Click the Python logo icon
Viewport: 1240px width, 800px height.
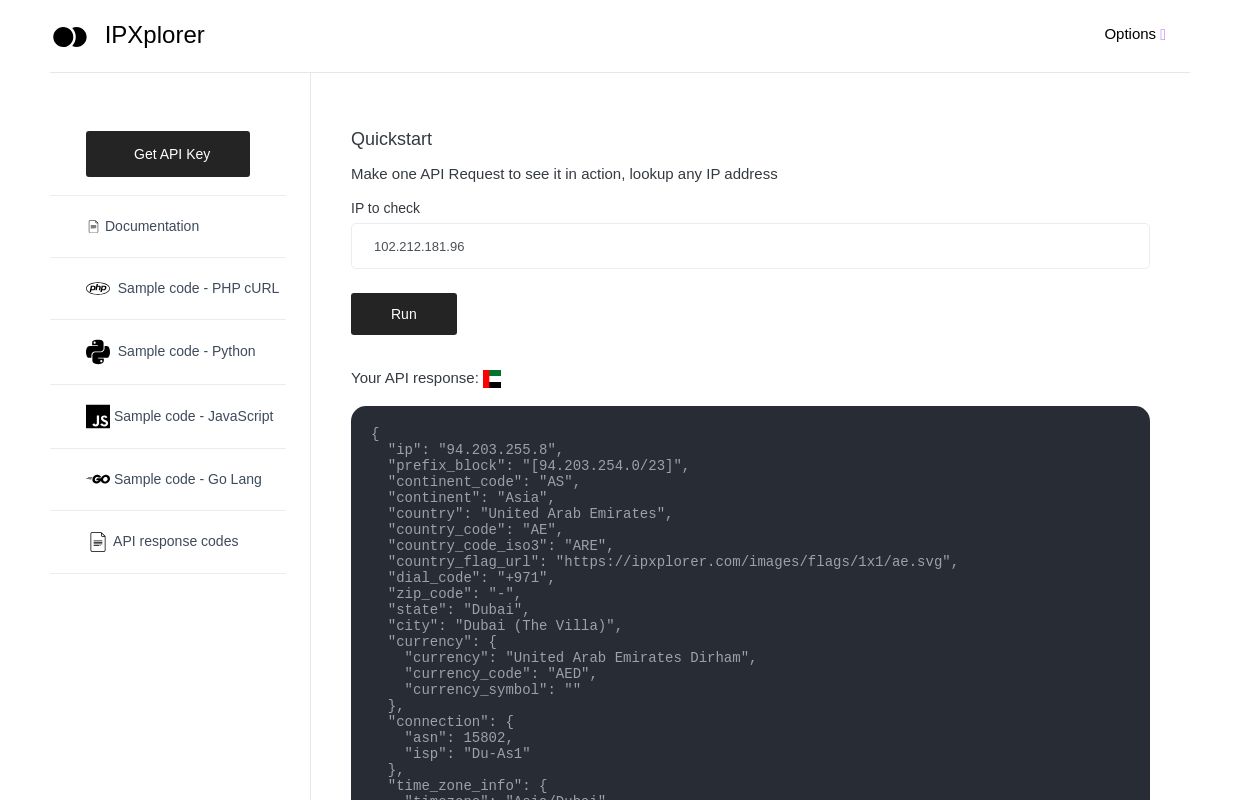point(98,352)
